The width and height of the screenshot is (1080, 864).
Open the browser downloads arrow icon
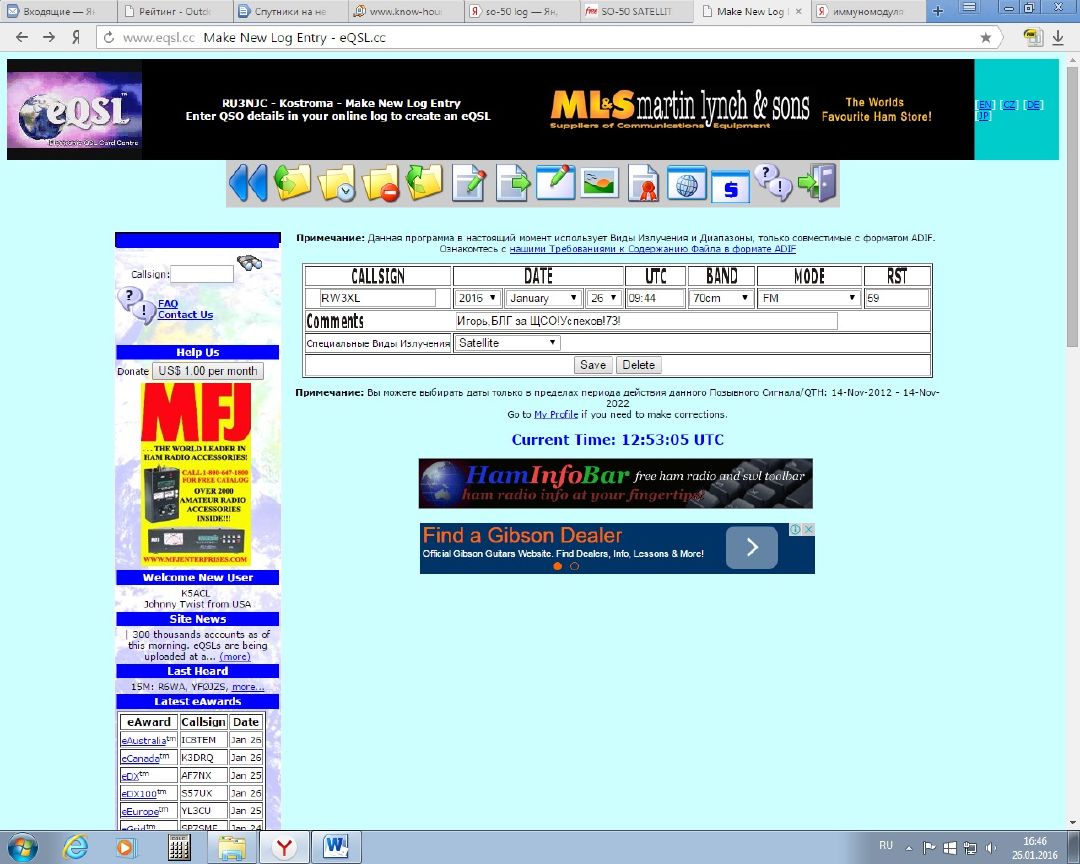[1059, 37]
